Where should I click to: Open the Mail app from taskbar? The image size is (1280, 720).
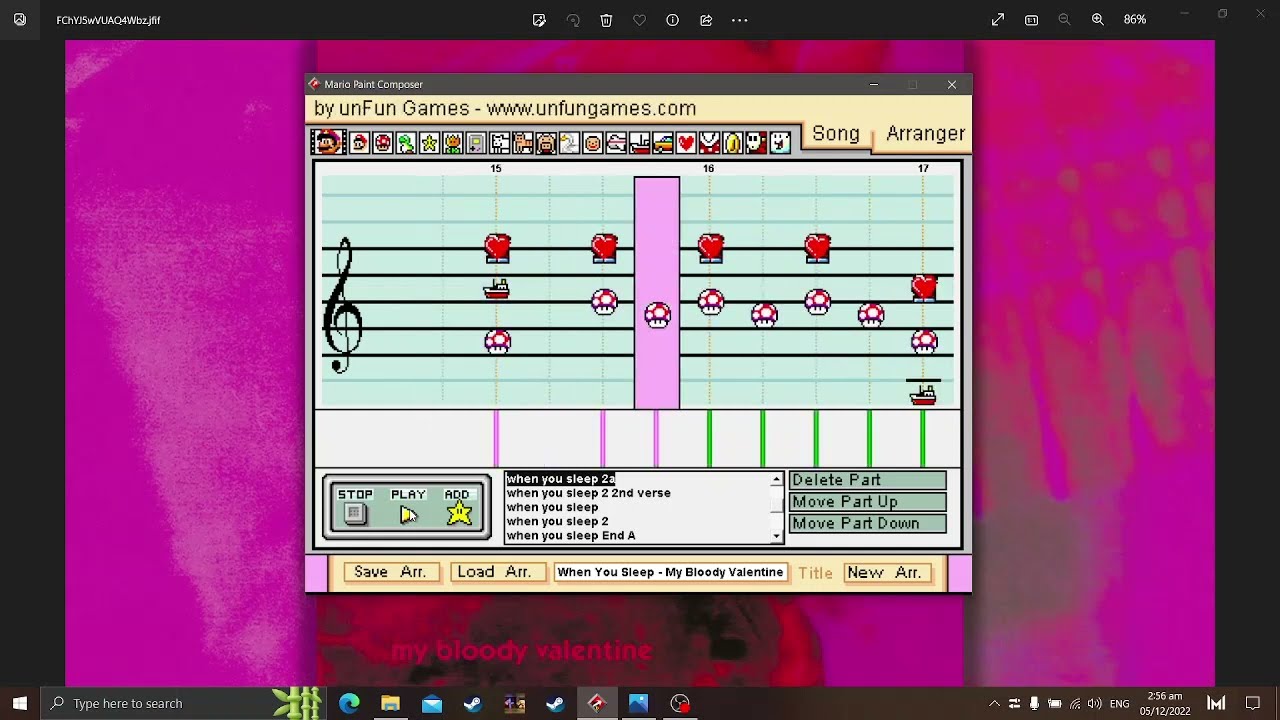432,703
